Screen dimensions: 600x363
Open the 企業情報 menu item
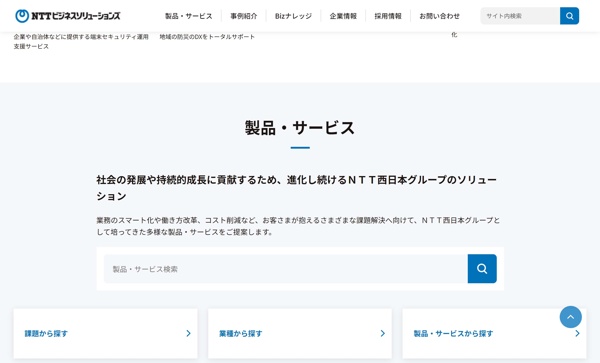(x=343, y=16)
